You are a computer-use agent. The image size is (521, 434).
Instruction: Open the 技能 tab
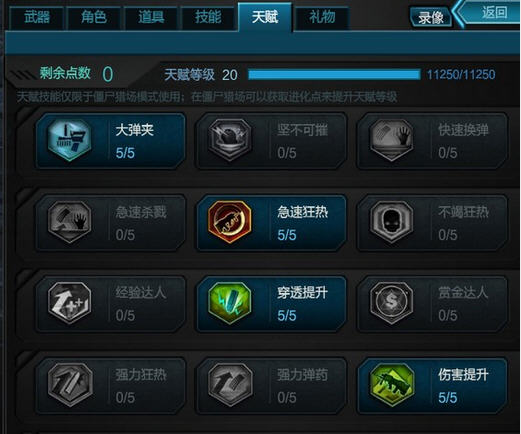[208, 18]
